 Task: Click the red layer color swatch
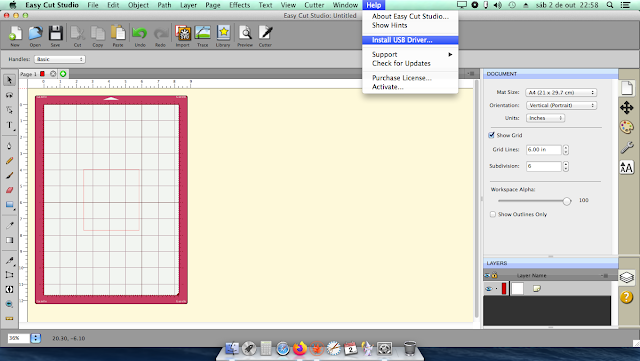tap(504, 289)
